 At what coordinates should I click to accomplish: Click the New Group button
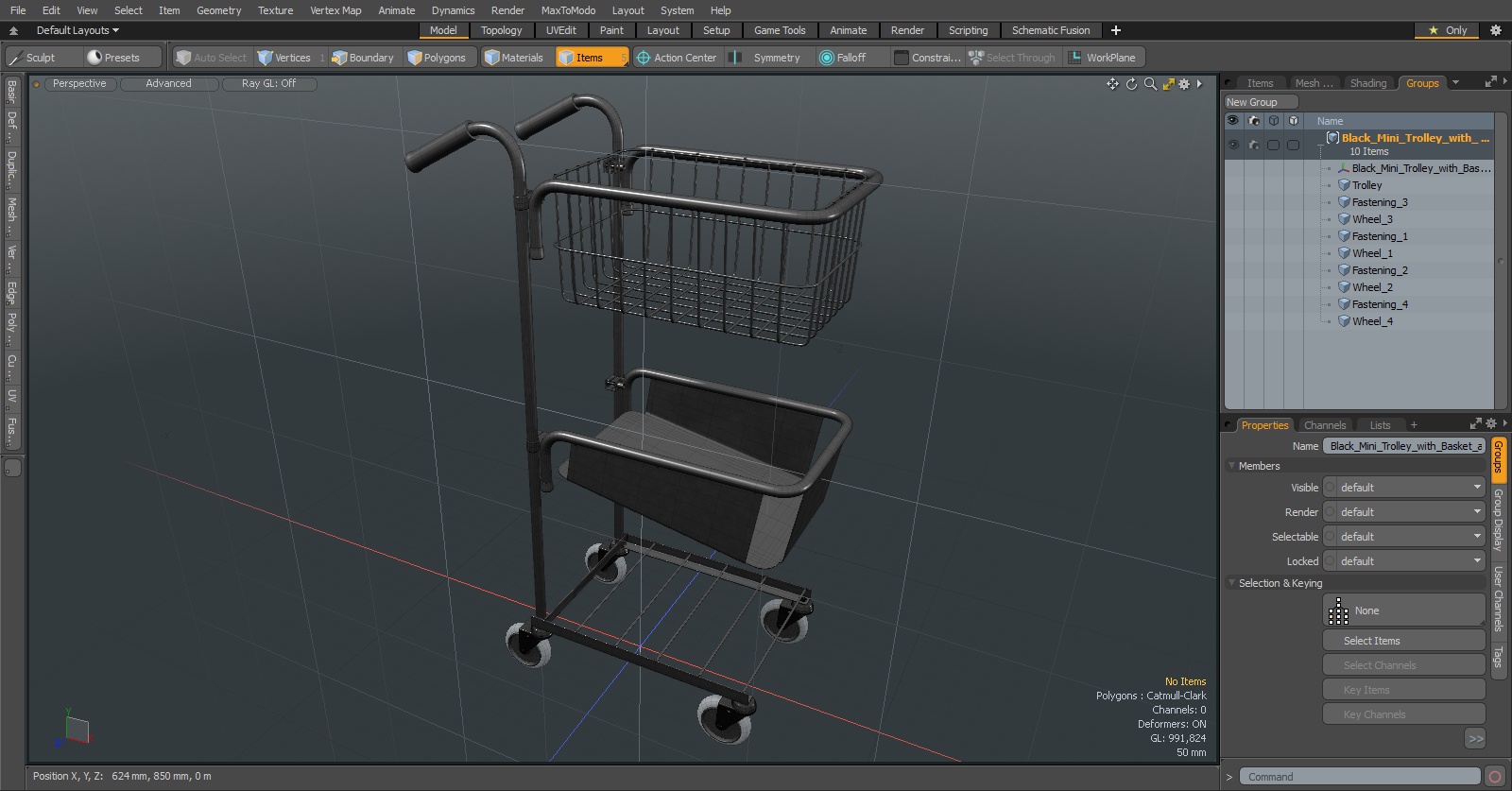tap(1261, 102)
